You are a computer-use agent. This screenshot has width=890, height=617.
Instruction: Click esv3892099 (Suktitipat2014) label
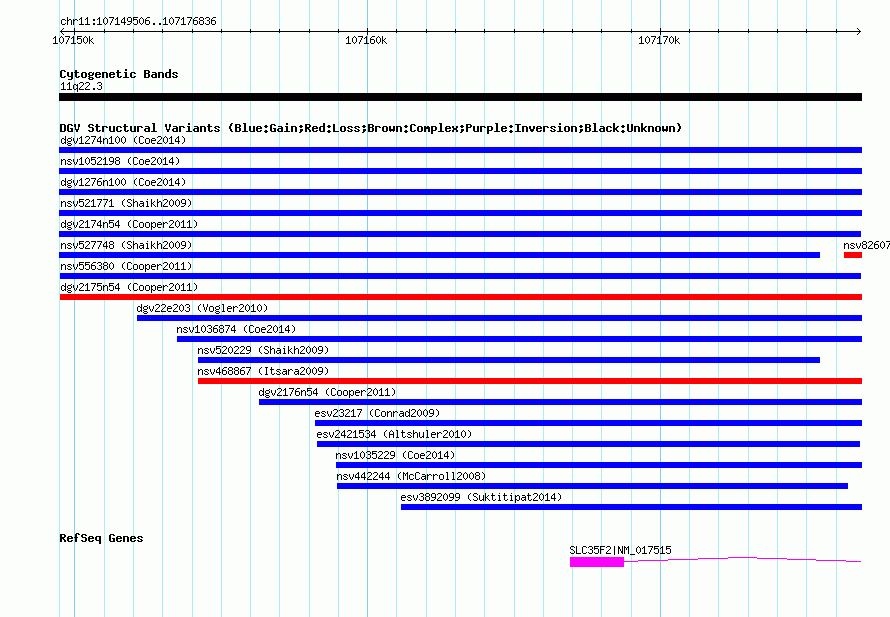[481, 497]
